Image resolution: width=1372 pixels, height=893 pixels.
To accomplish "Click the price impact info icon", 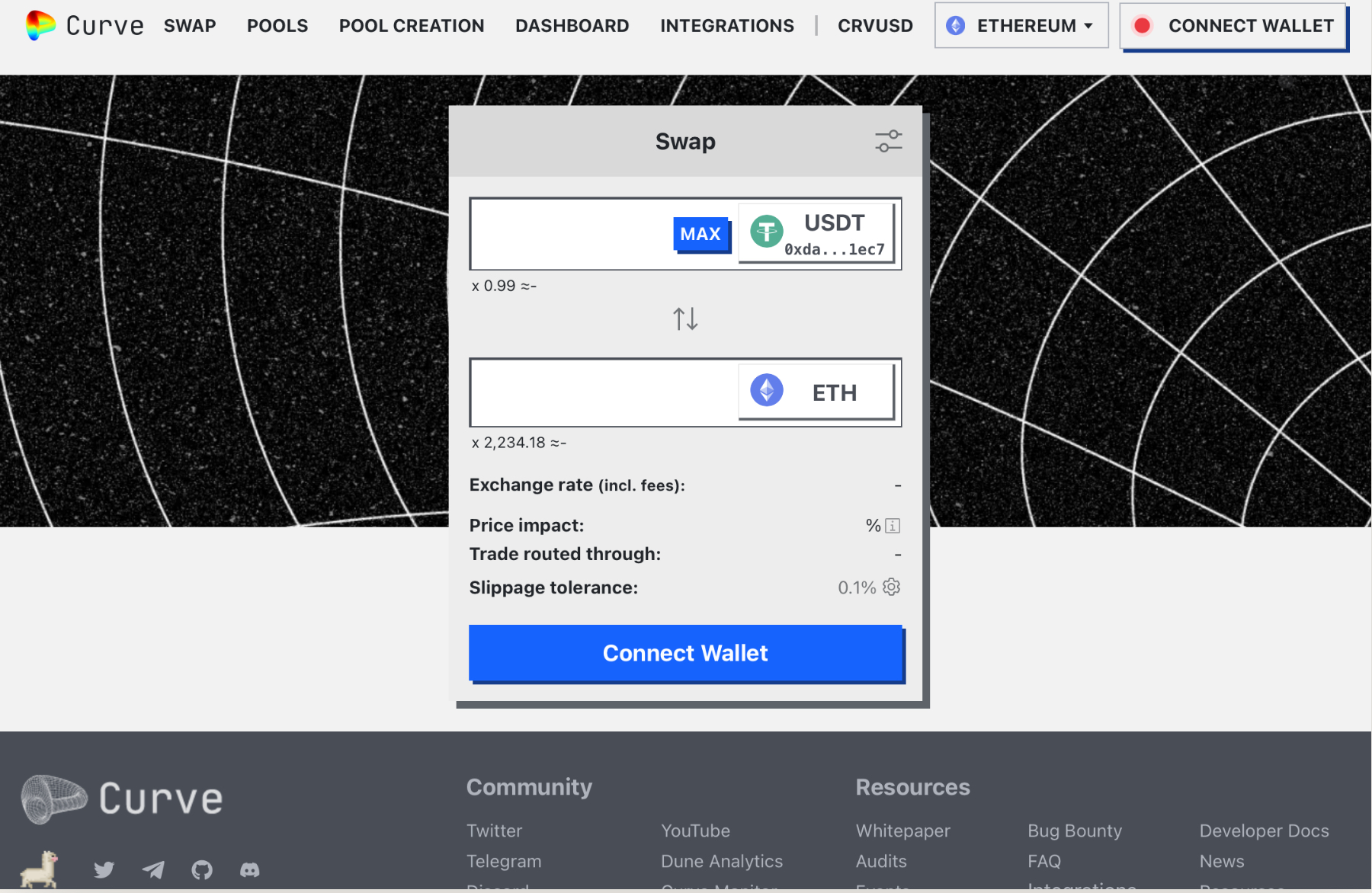I will [x=893, y=526].
